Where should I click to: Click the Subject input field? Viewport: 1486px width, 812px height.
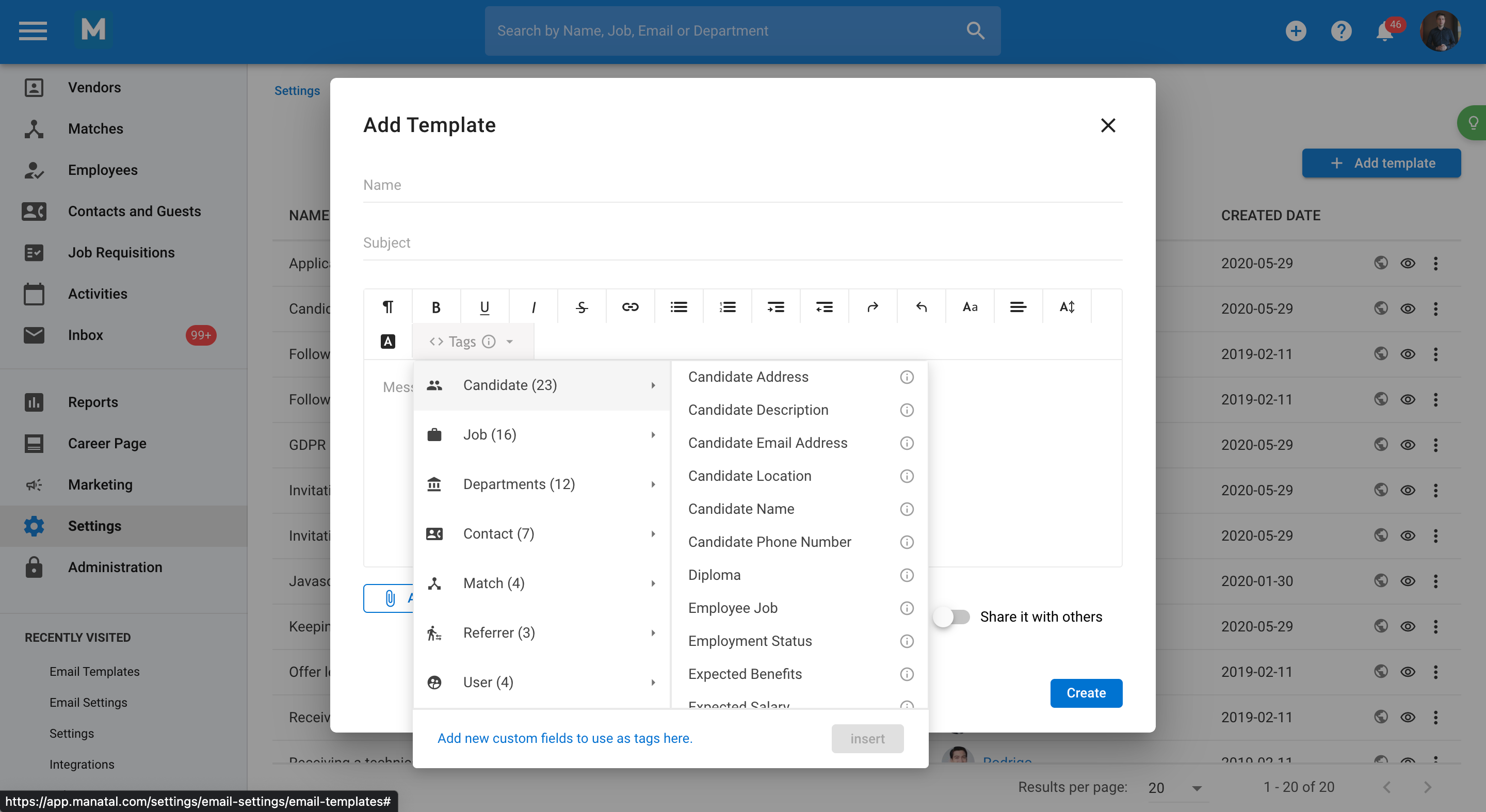pos(742,243)
